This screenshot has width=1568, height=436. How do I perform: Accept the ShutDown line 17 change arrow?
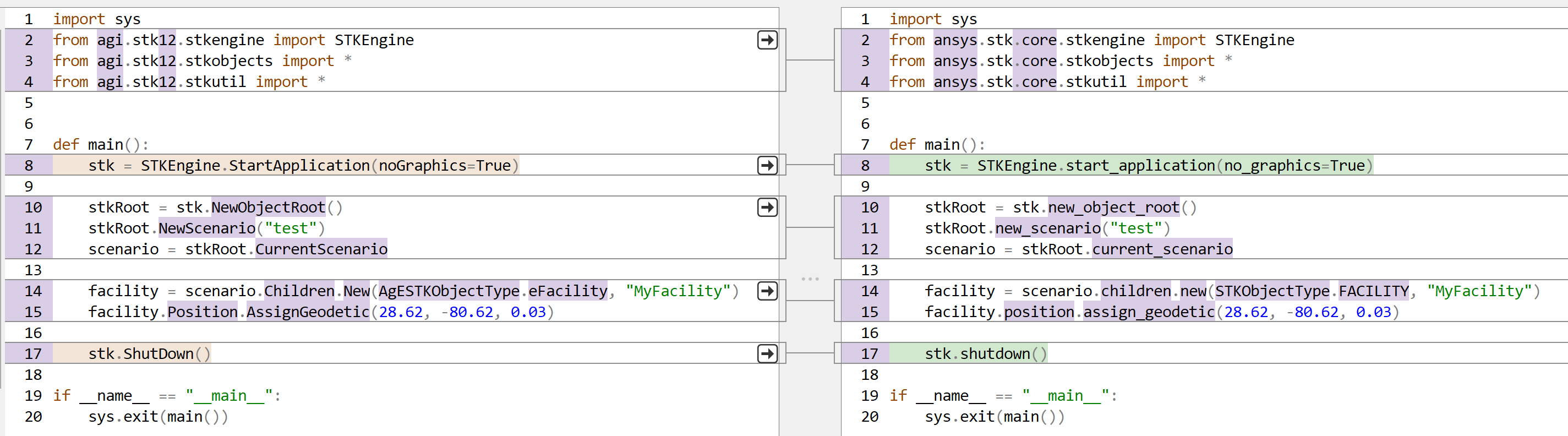(x=767, y=354)
